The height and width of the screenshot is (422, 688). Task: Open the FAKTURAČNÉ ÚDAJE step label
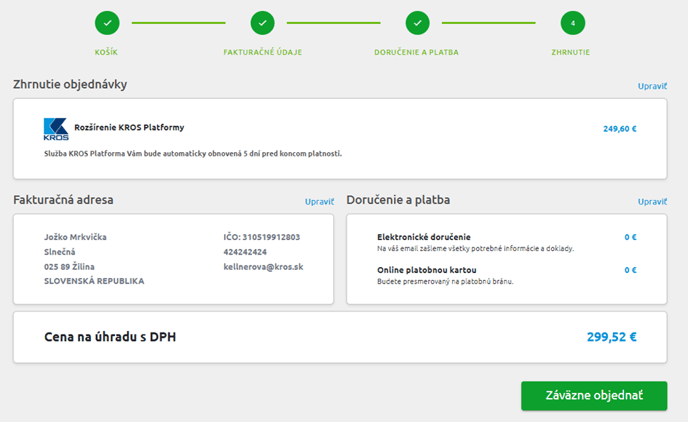(x=262, y=52)
